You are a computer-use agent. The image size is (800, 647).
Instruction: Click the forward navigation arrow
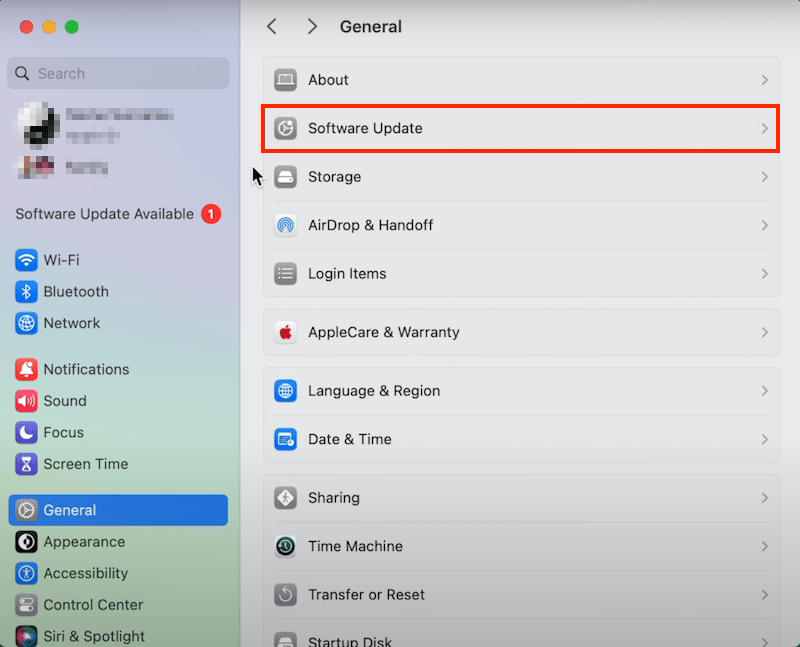312,27
